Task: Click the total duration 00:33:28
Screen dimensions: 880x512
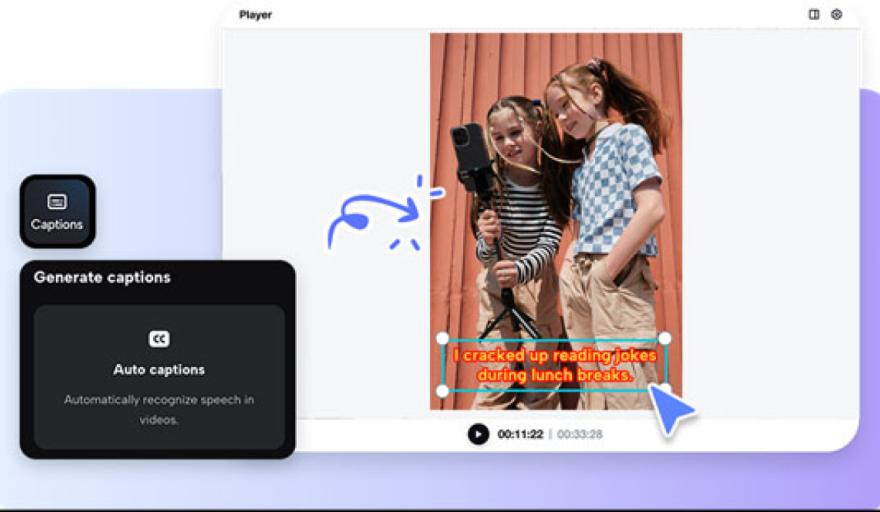Action: (580, 434)
